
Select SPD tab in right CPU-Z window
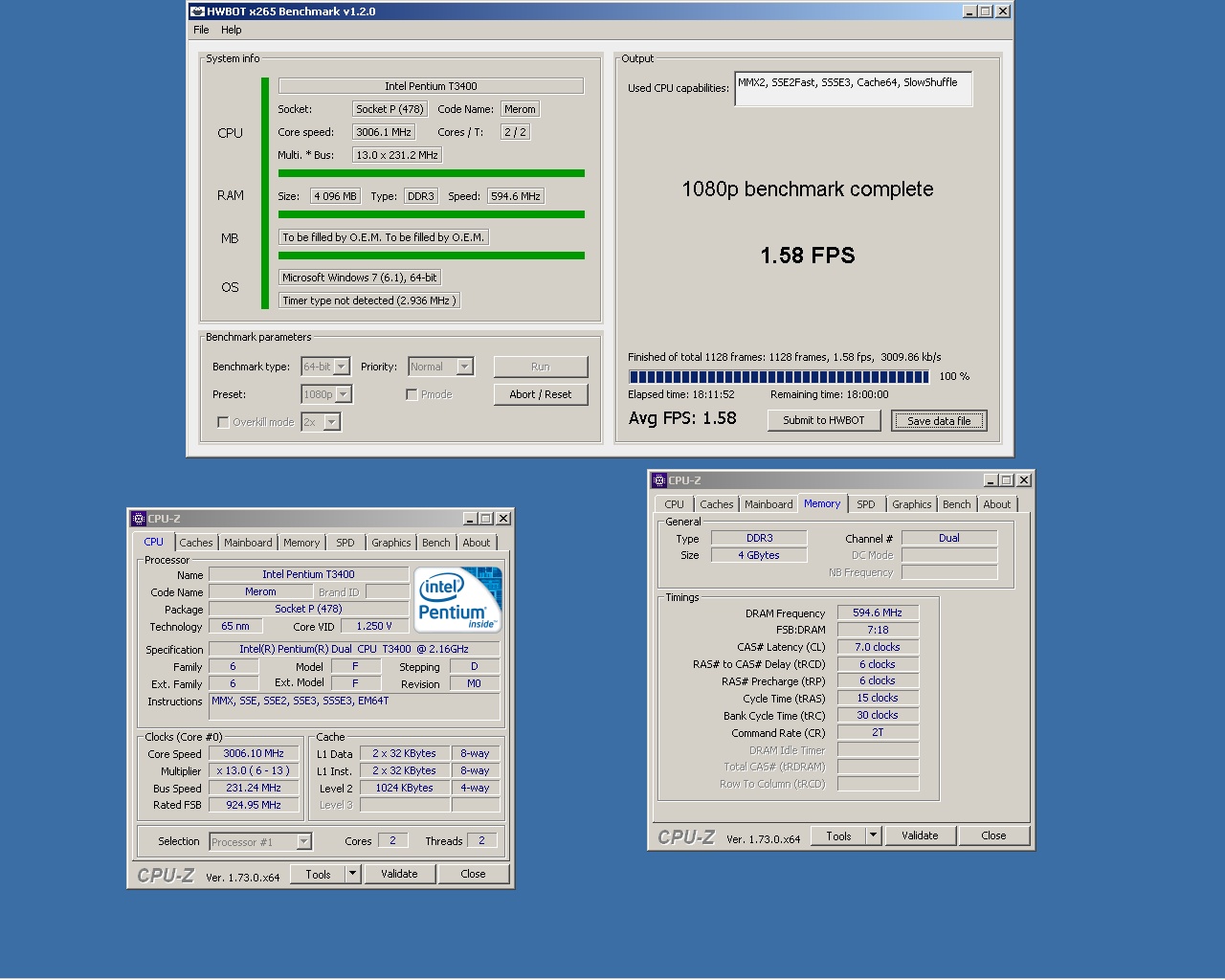click(866, 504)
